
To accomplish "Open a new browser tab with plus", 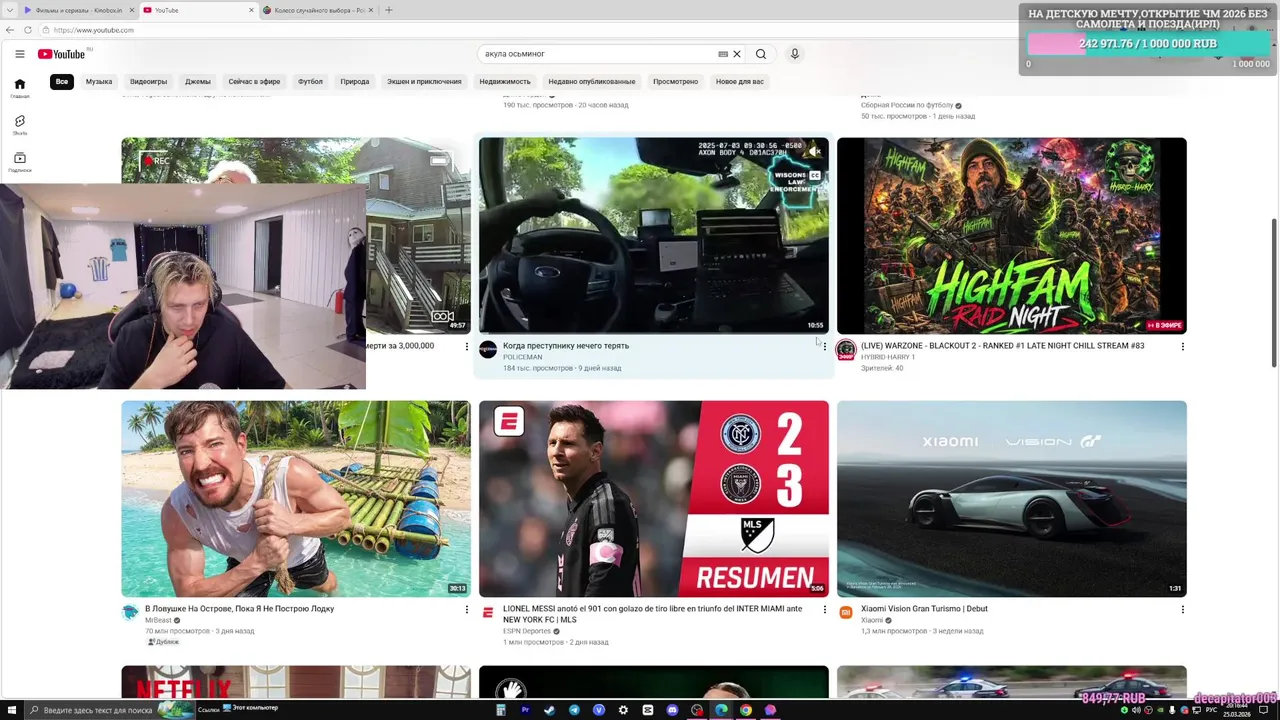I will coord(389,10).
